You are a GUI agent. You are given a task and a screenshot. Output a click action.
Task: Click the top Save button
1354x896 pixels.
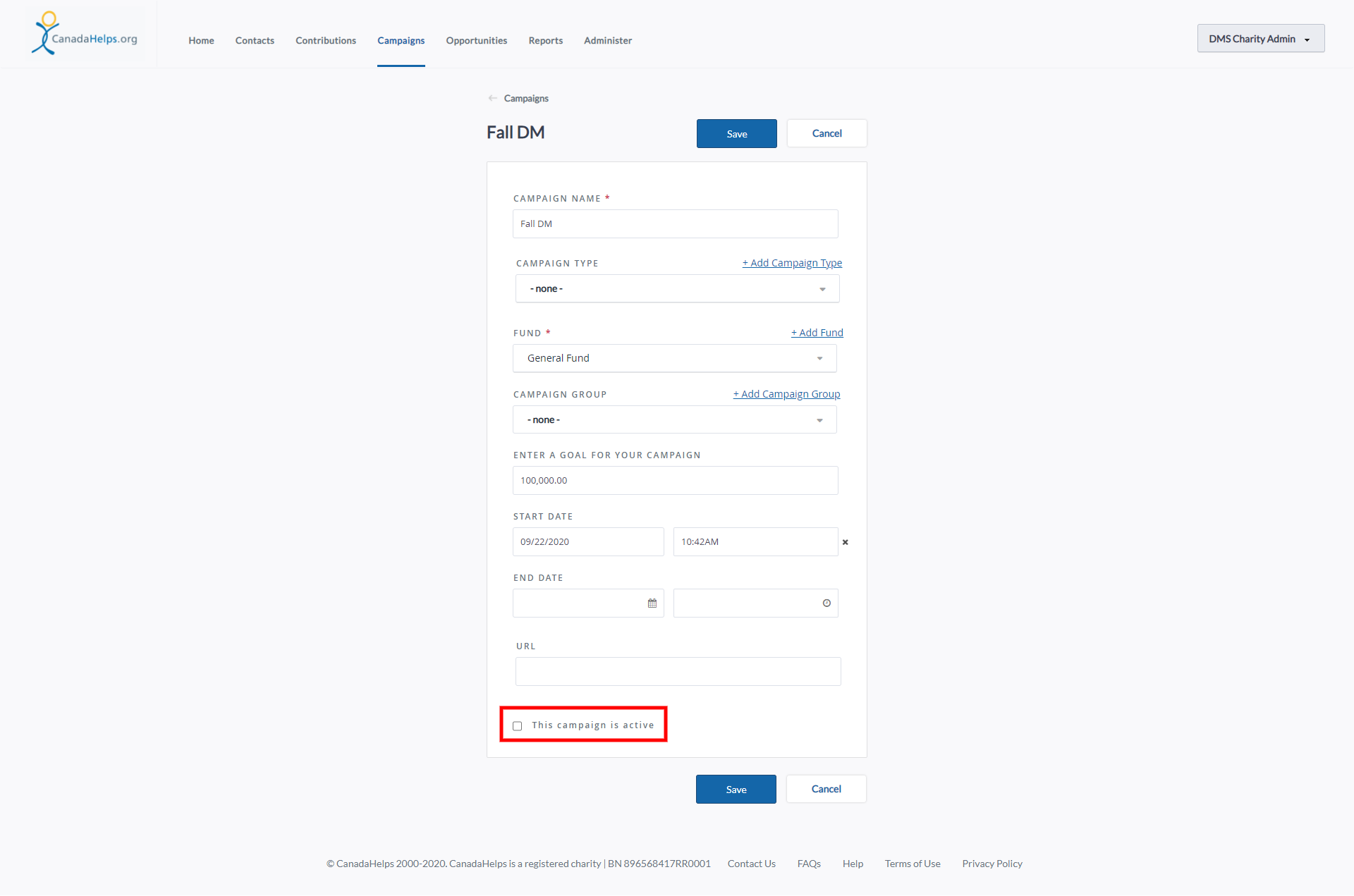(737, 134)
